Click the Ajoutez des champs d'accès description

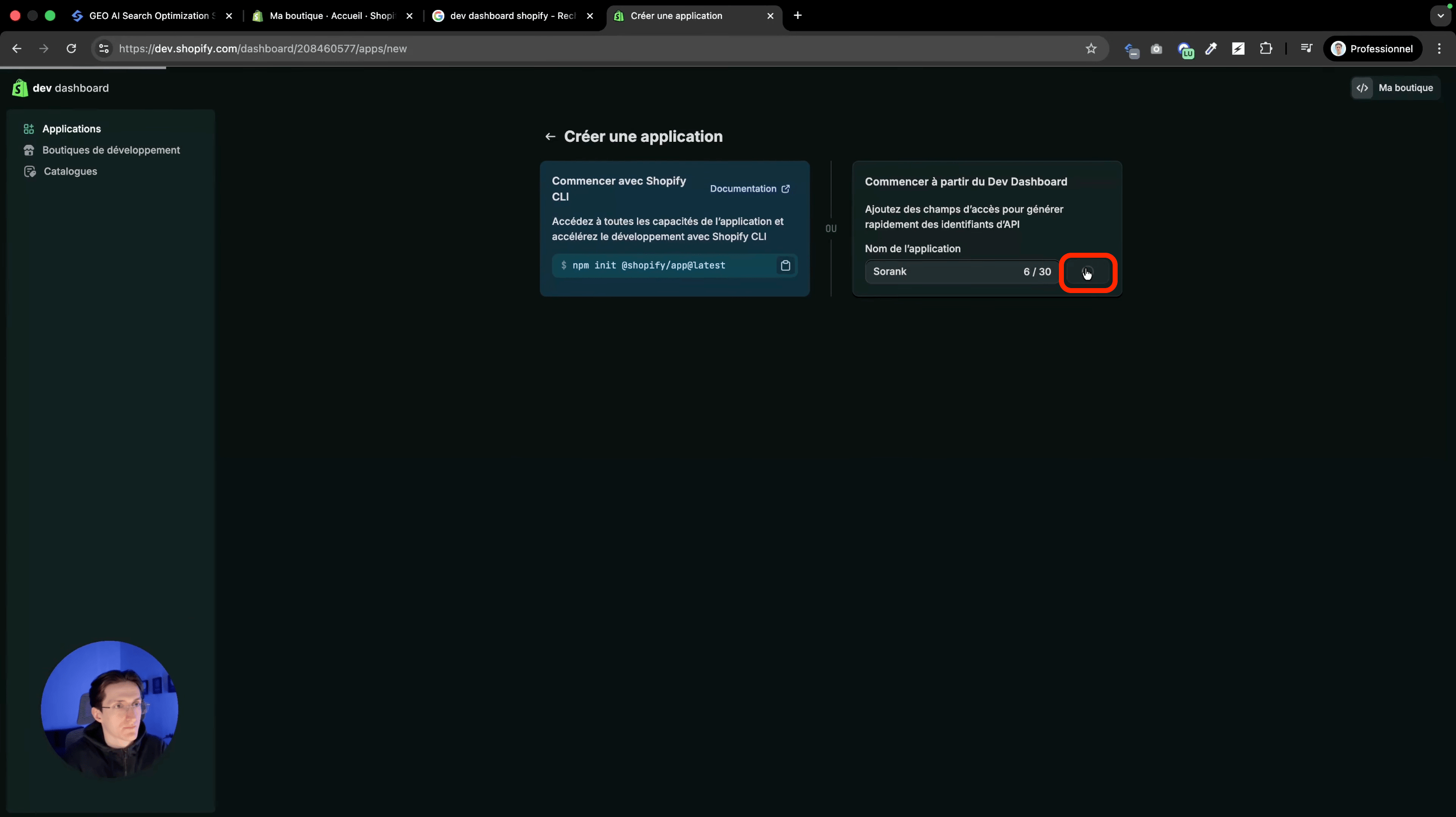(964, 217)
